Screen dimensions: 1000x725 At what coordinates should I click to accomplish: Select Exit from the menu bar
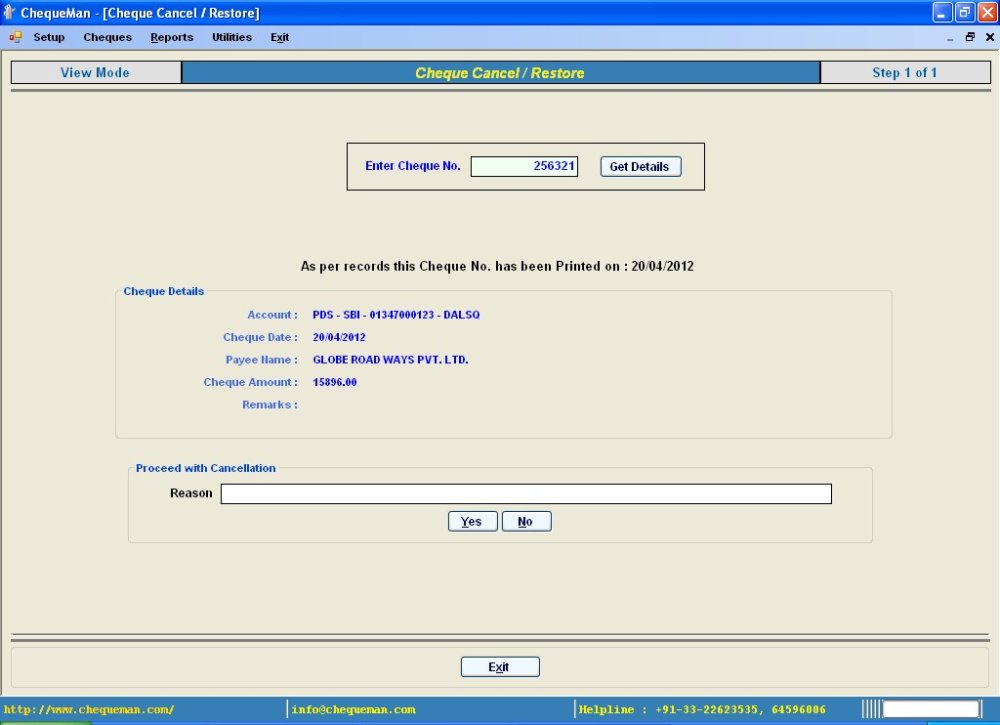point(279,37)
